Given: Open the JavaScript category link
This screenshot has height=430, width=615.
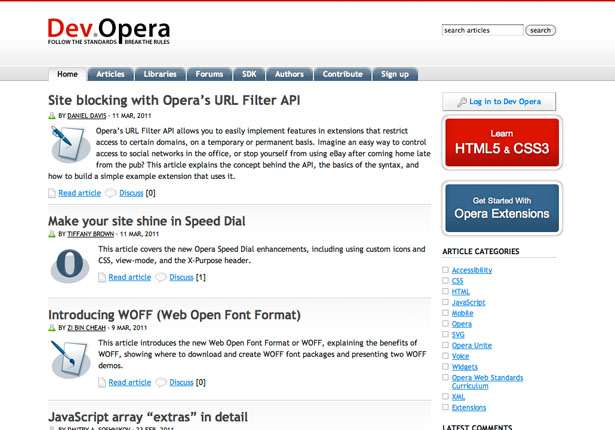Looking at the screenshot, I should tap(469, 302).
